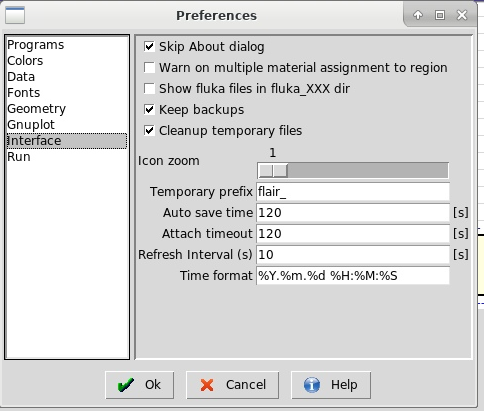Enable Warn on multiple material assignment checkbox
The image size is (484, 411).
click(x=149, y=68)
